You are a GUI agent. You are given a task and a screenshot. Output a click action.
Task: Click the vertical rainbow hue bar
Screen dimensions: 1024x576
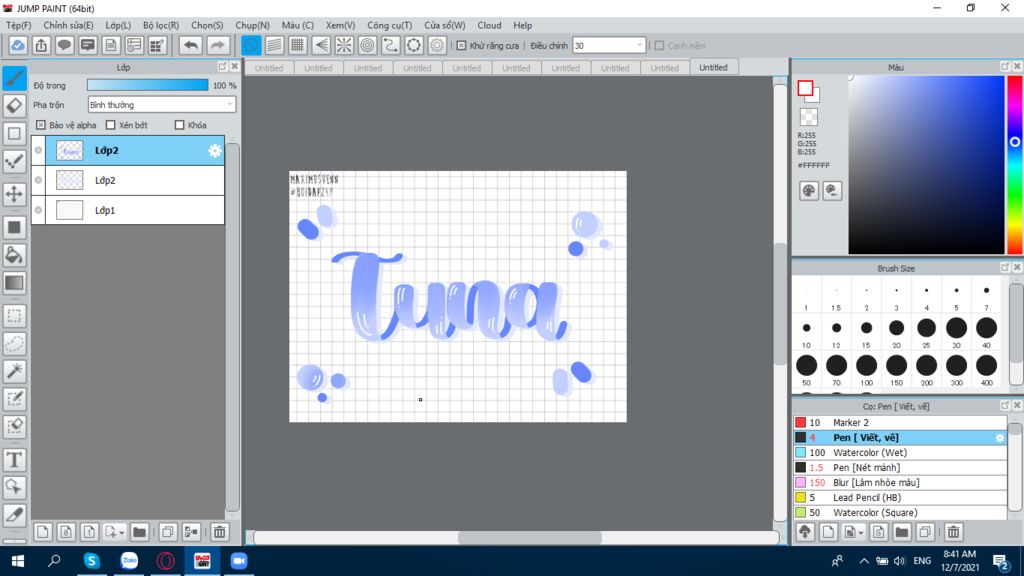1015,165
